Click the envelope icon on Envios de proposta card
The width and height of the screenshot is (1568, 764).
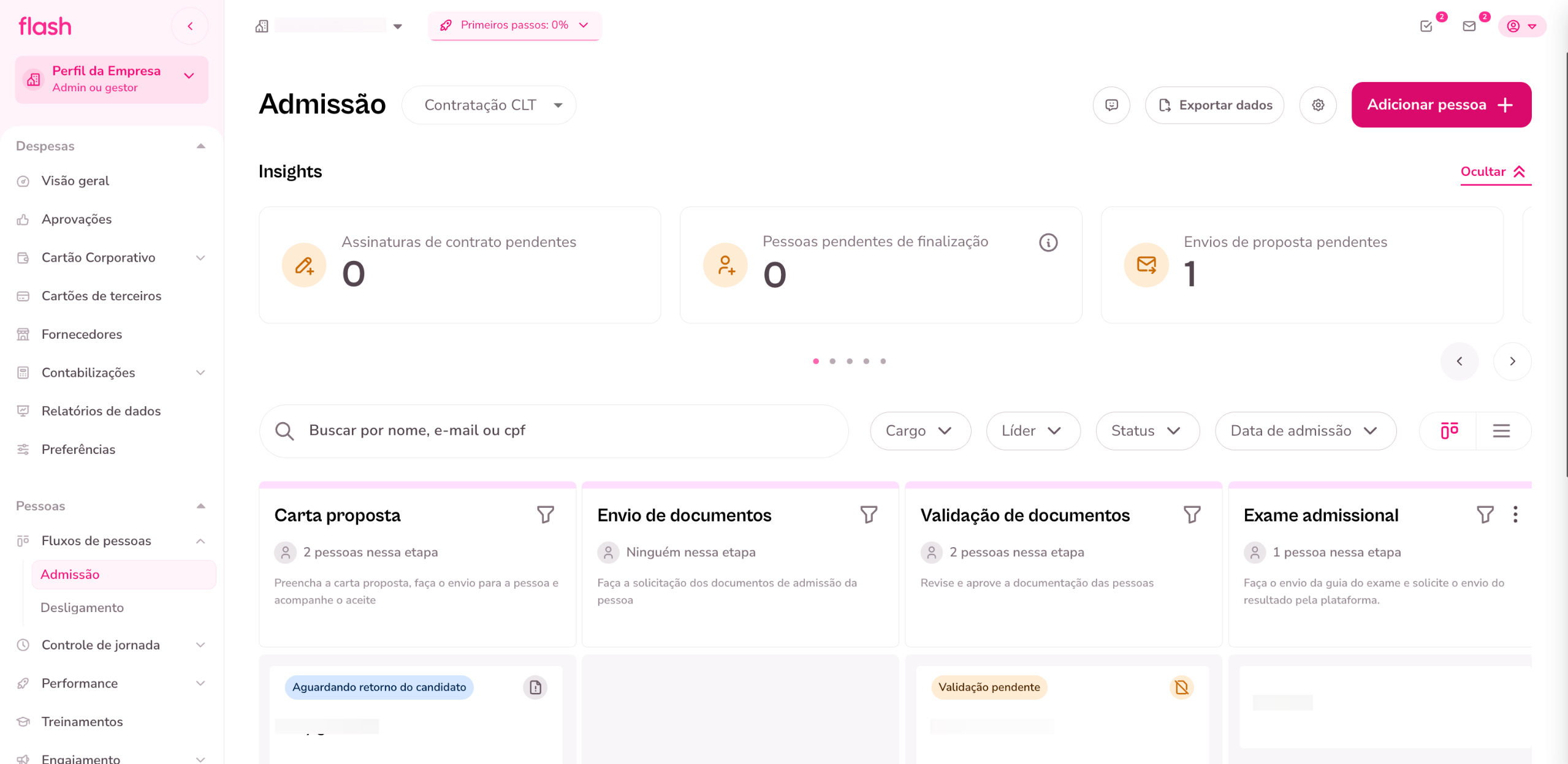[1146, 265]
